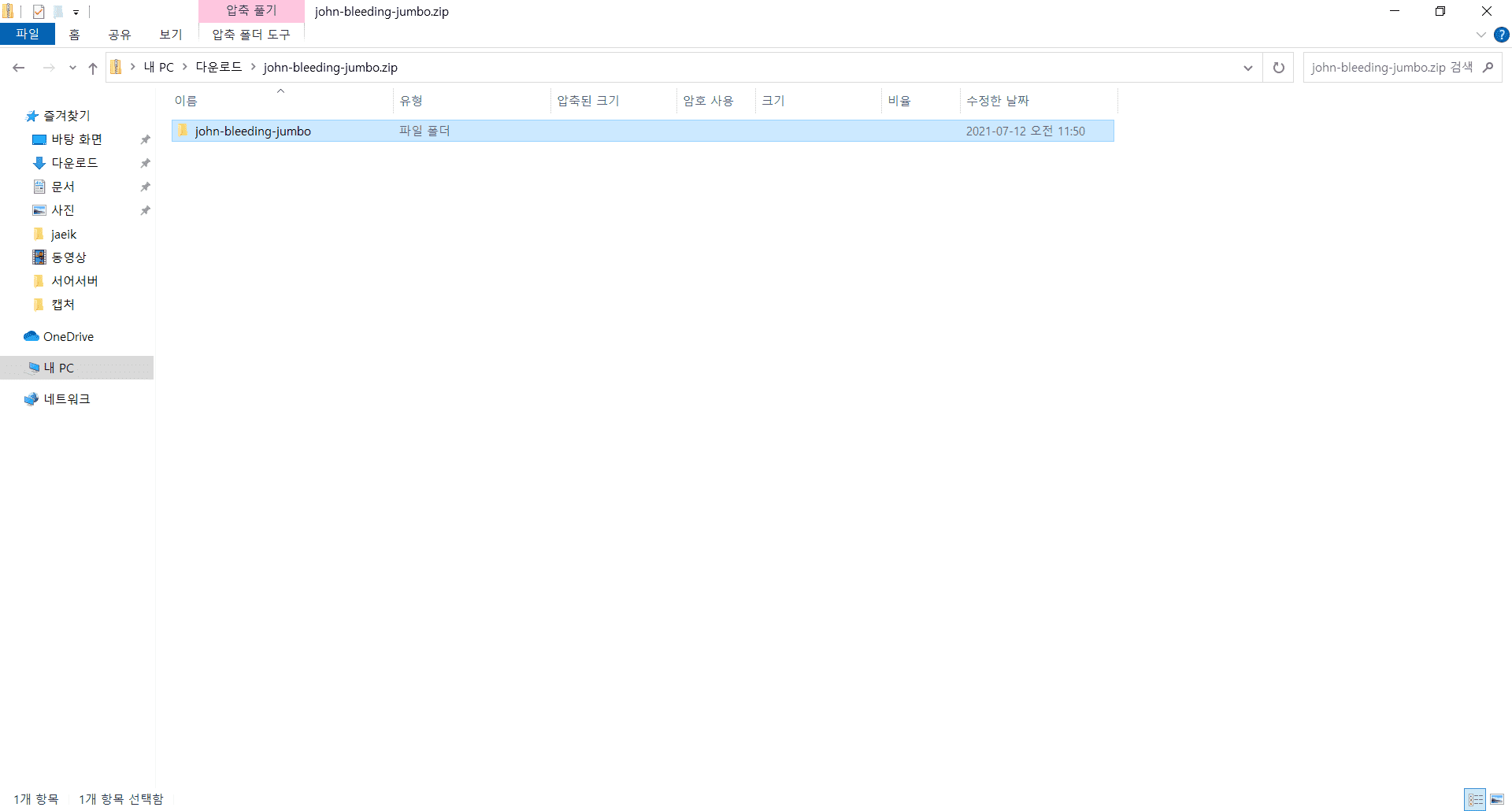Refresh the current folder view
The height and width of the screenshot is (811, 1512).
[1279, 68]
